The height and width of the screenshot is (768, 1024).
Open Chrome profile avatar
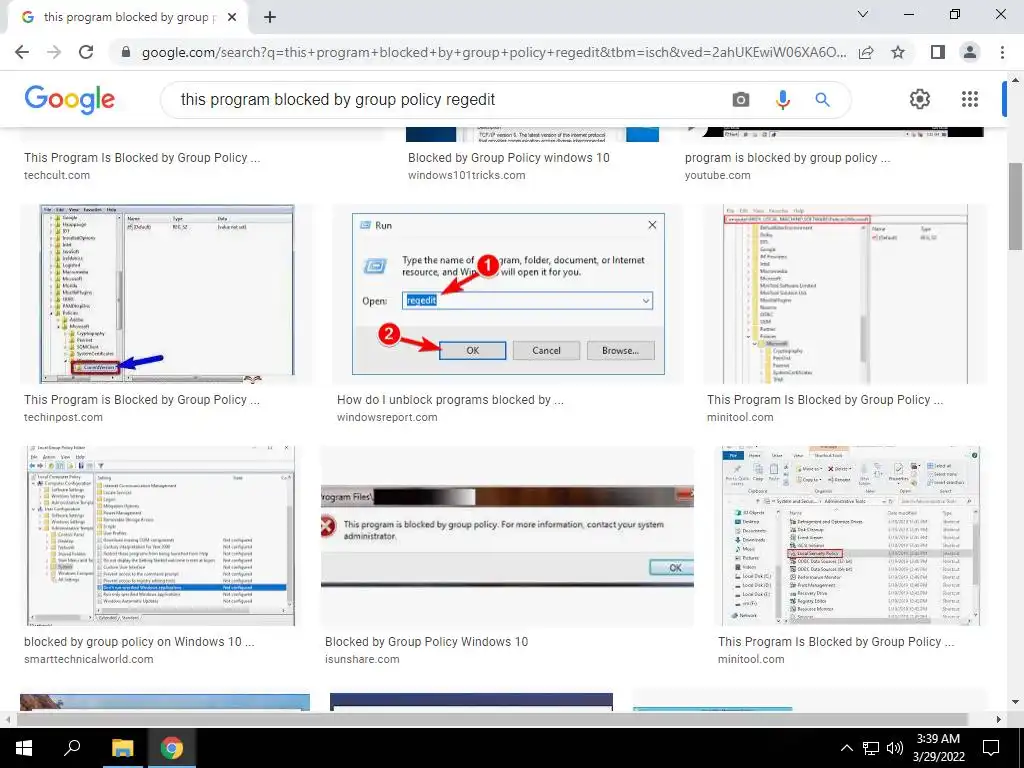pos(970,52)
